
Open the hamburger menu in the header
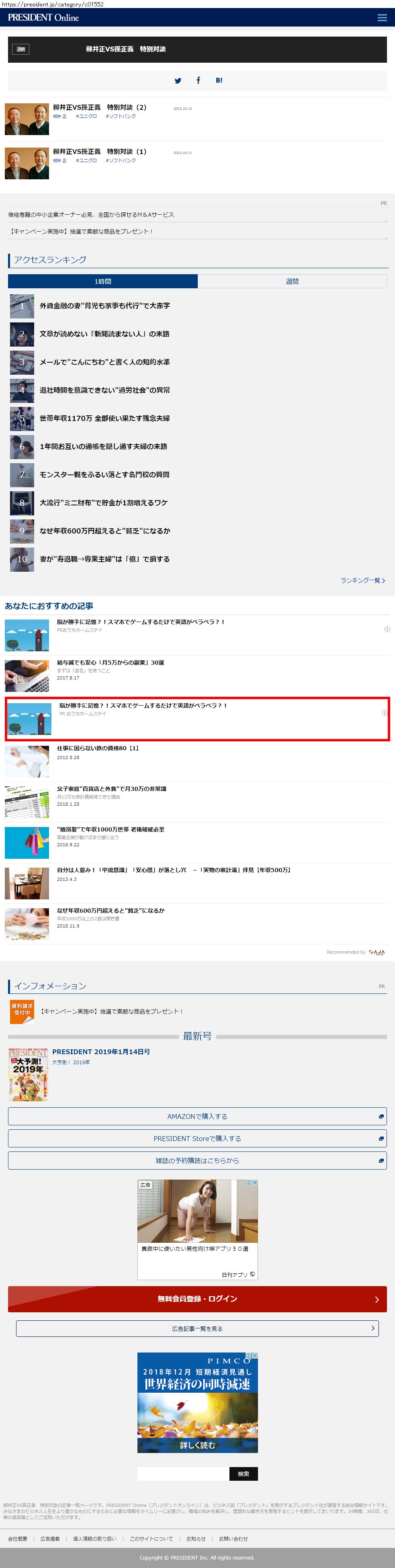point(382,18)
